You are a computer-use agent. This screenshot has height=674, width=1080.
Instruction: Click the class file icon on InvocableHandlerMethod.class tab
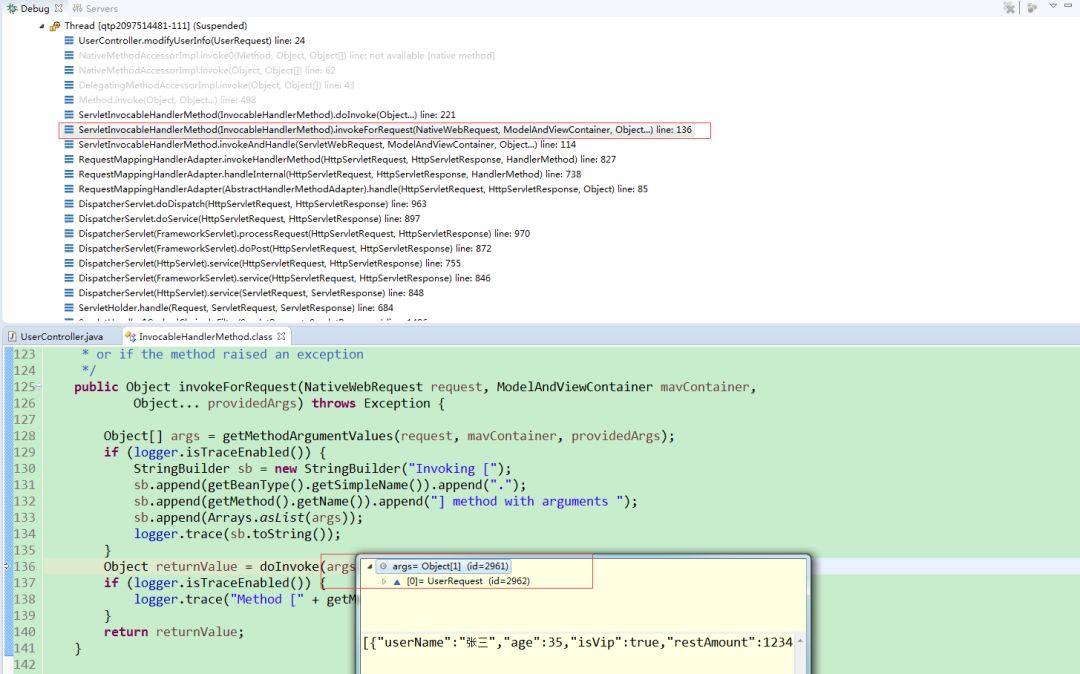click(130, 337)
